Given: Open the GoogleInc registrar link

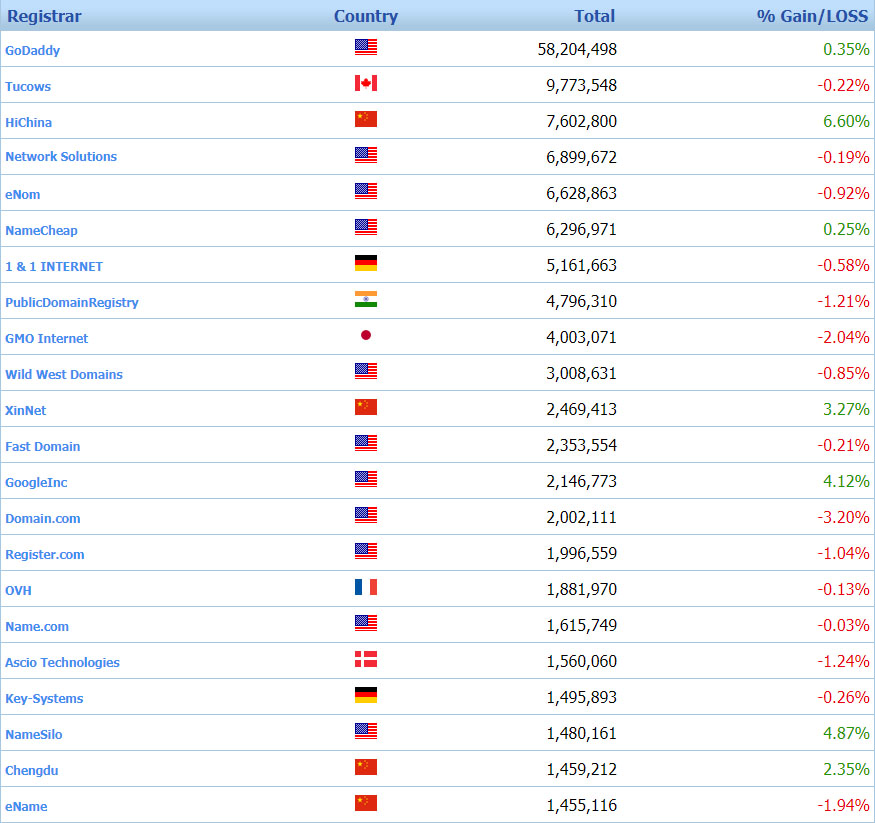Looking at the screenshot, I should click(x=36, y=482).
